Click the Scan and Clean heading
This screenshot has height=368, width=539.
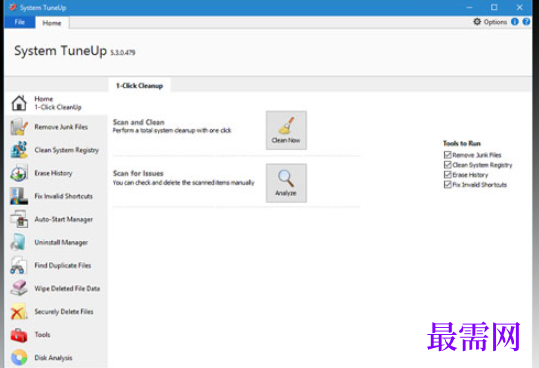[139, 122]
